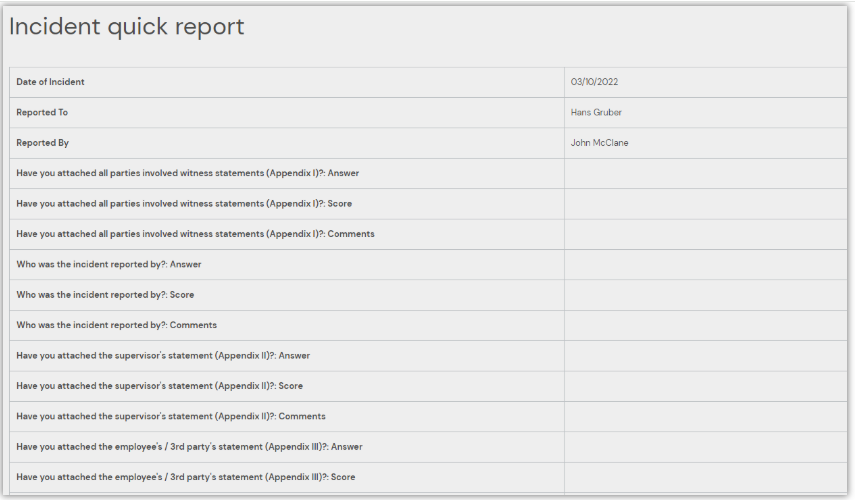855x500 pixels.
Task: Click empty value cell for supervisor's statement Score
Action: (x=705, y=386)
